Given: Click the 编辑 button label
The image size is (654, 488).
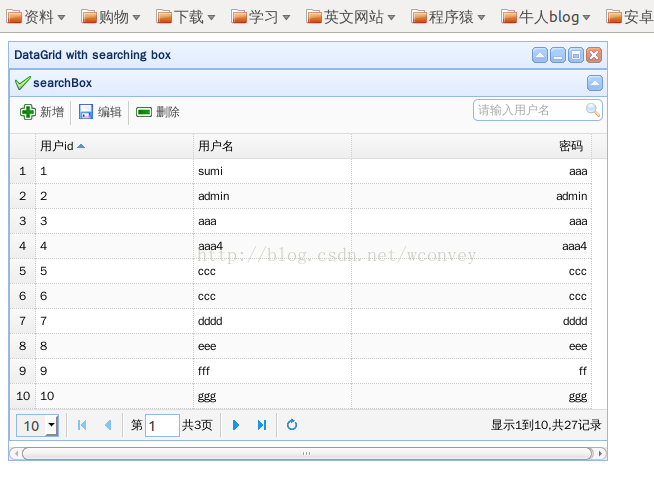Looking at the screenshot, I should 110,112.
